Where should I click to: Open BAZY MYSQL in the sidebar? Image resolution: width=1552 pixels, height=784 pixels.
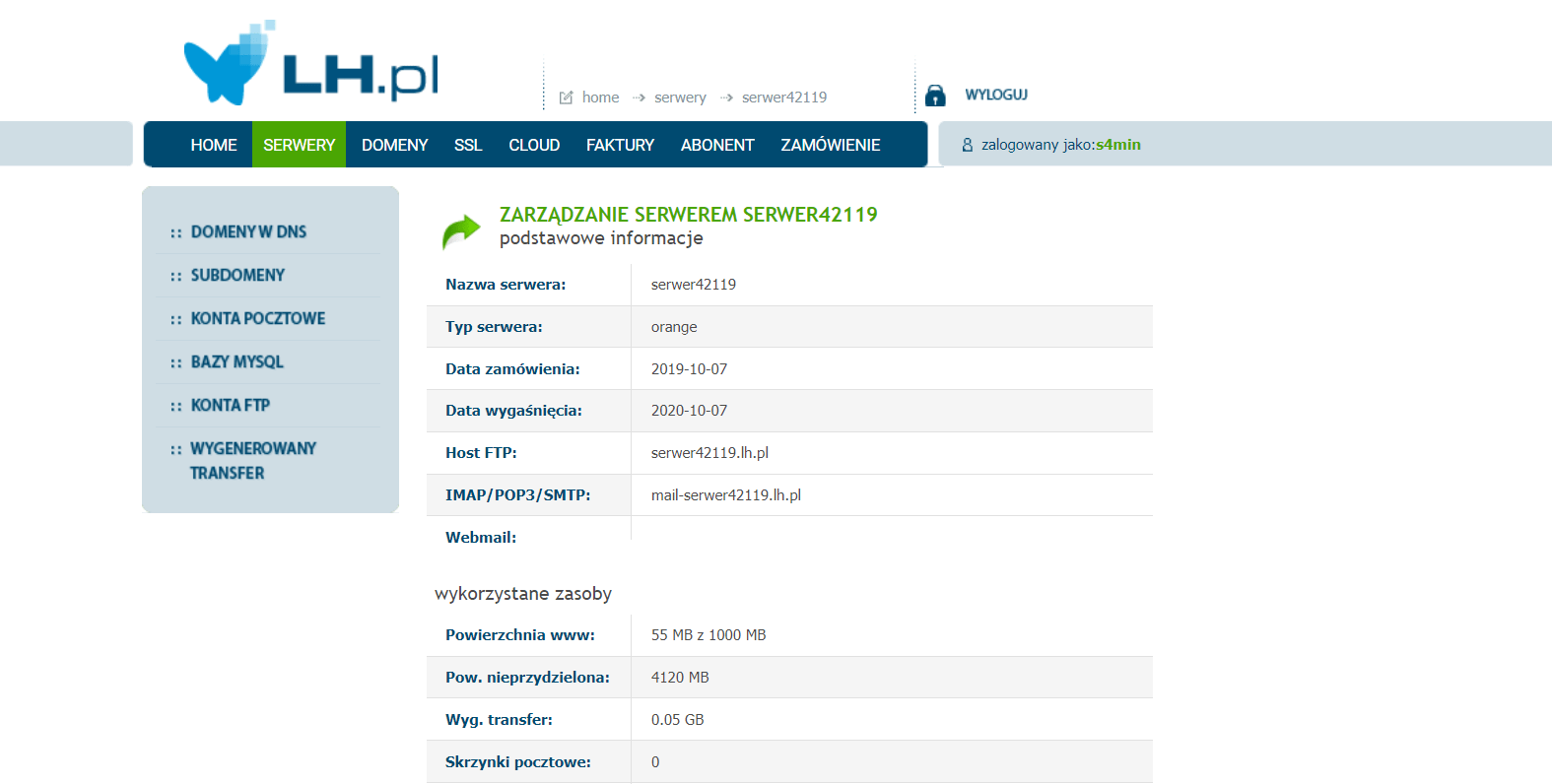[236, 361]
